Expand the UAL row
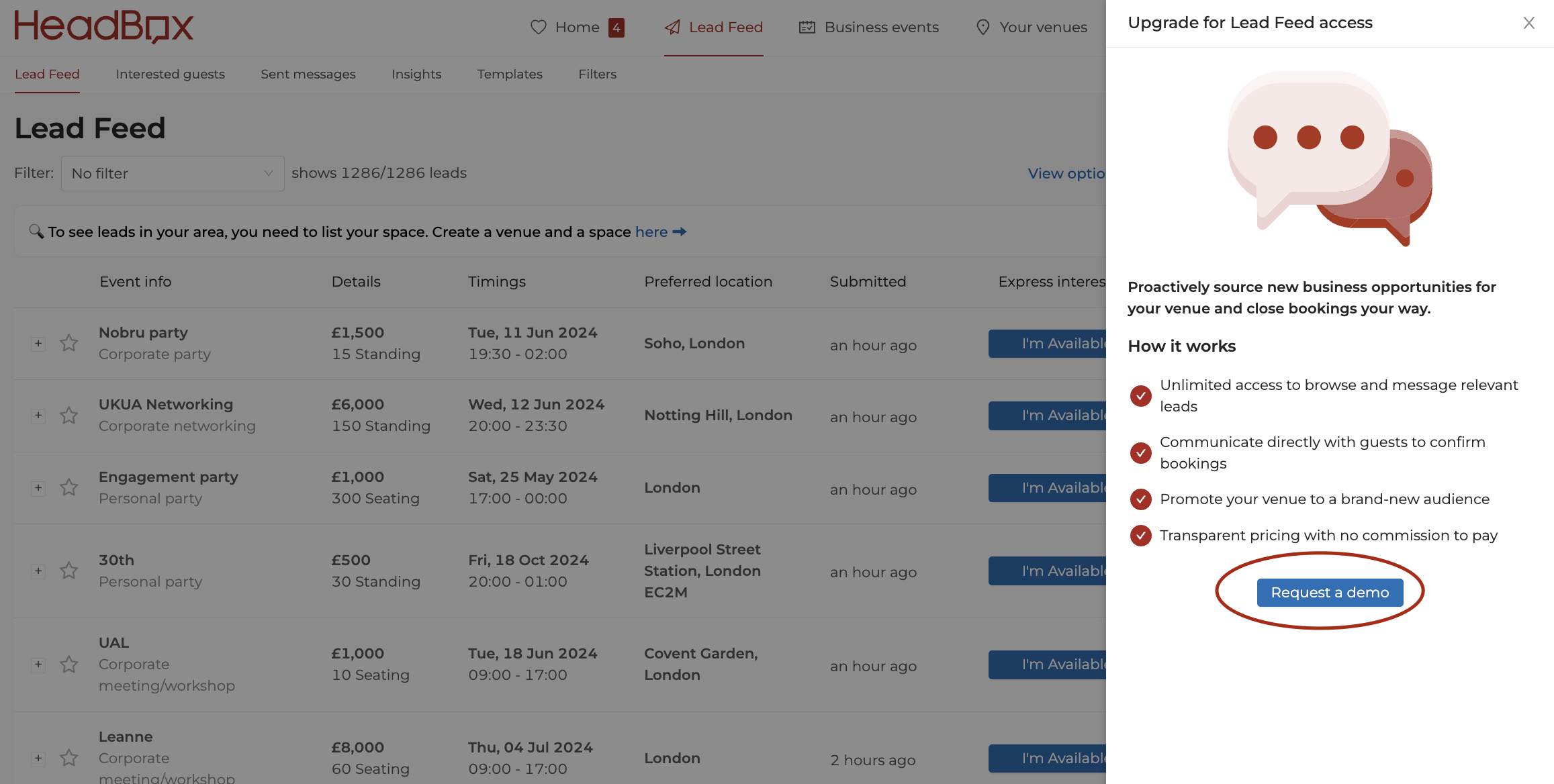The height and width of the screenshot is (784, 1554). tap(38, 665)
